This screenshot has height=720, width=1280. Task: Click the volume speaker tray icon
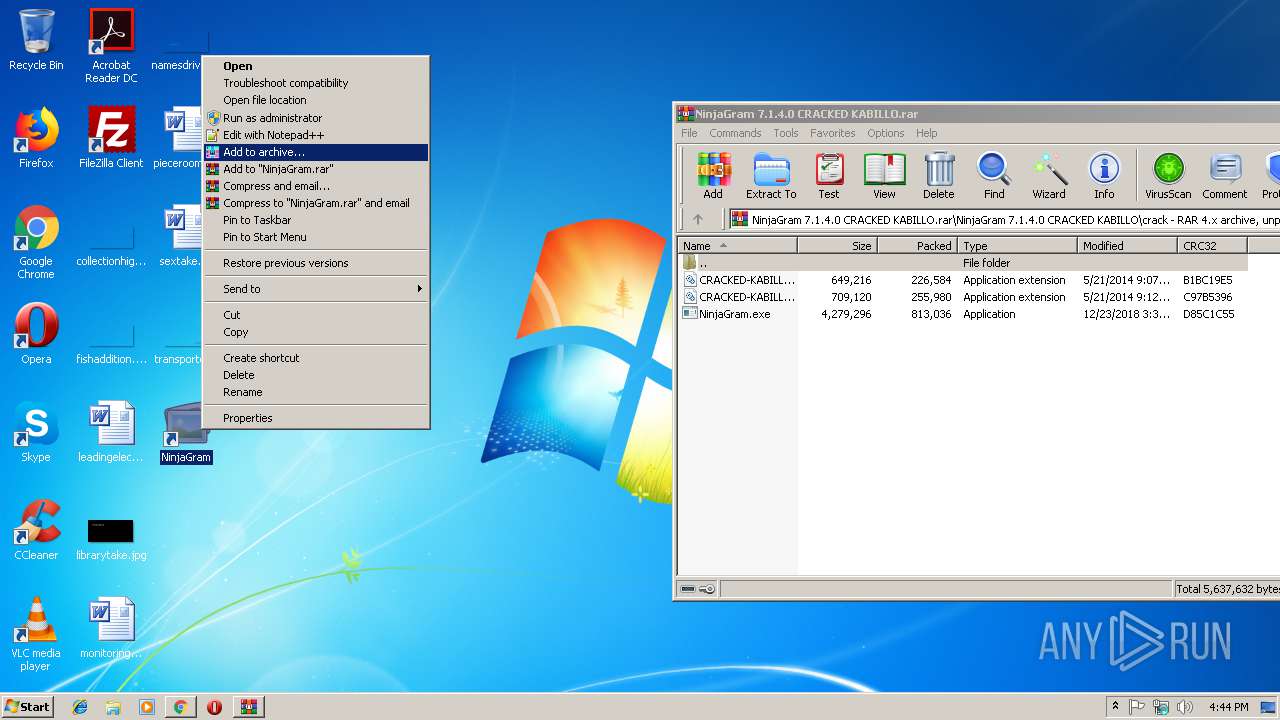1186,707
